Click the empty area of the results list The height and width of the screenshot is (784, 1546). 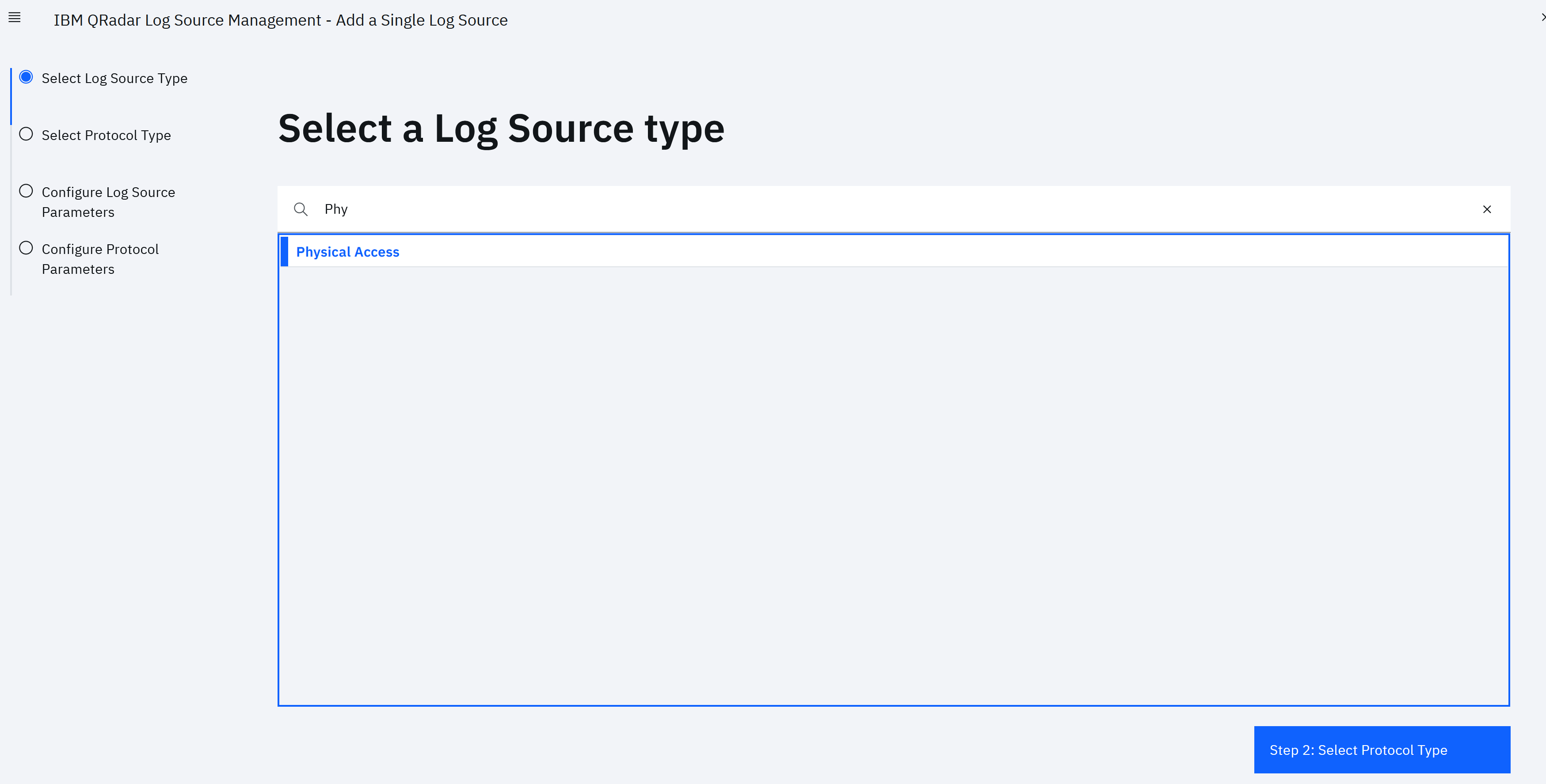click(x=894, y=486)
